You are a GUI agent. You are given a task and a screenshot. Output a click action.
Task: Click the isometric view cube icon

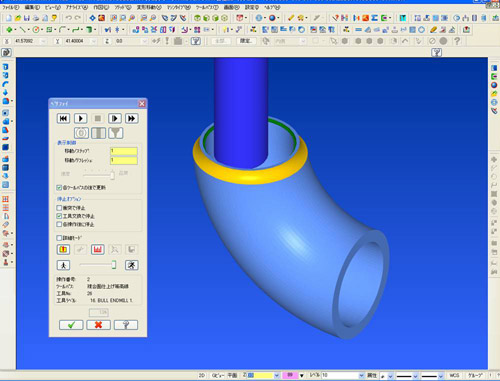coord(197,18)
